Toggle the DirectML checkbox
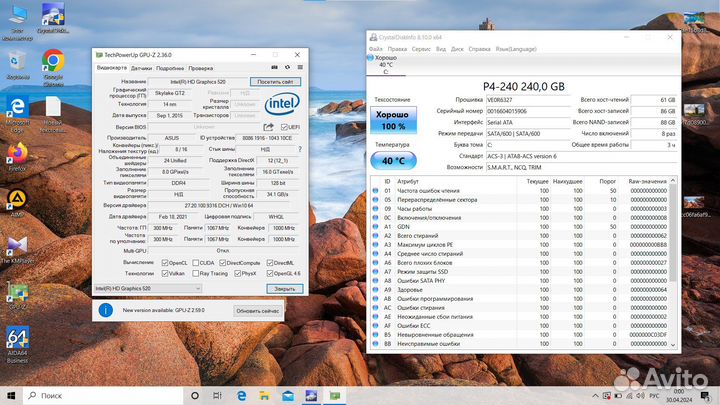The width and height of the screenshot is (720, 405). tap(270, 263)
